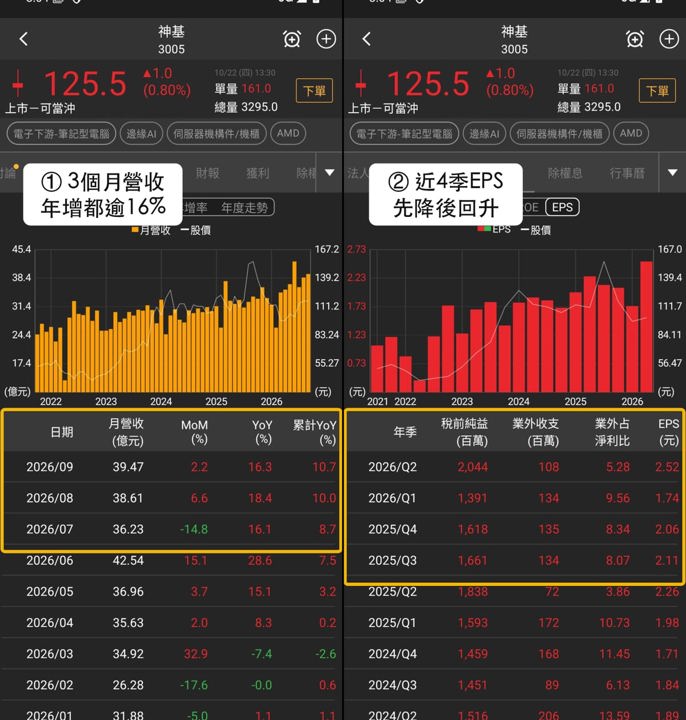Toggle the 月營收 legend in revenue chart
The width and height of the screenshot is (686, 720).
[151, 230]
